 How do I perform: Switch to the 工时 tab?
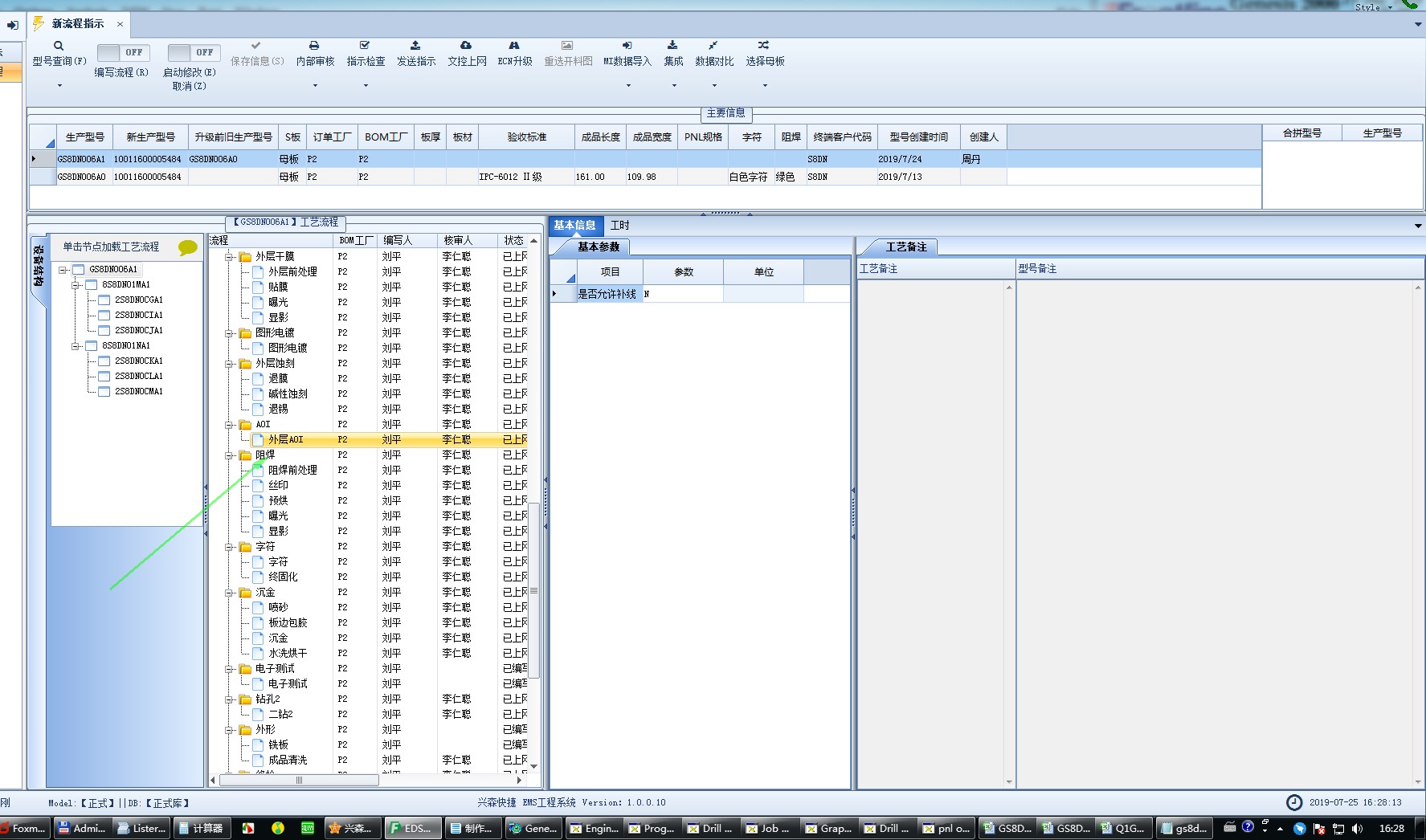point(619,226)
